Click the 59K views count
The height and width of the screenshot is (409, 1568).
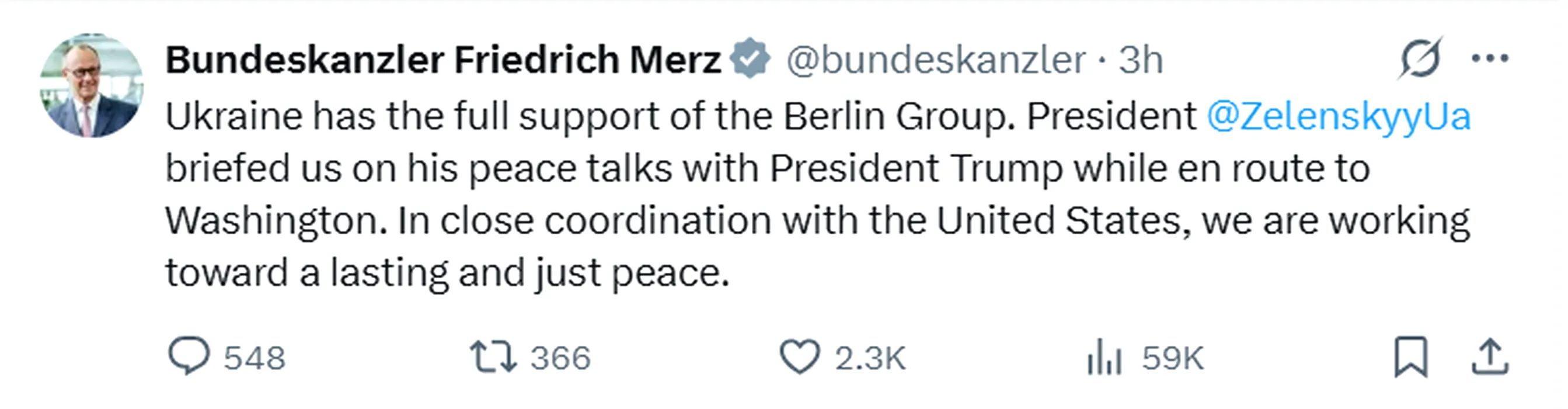point(1173,358)
